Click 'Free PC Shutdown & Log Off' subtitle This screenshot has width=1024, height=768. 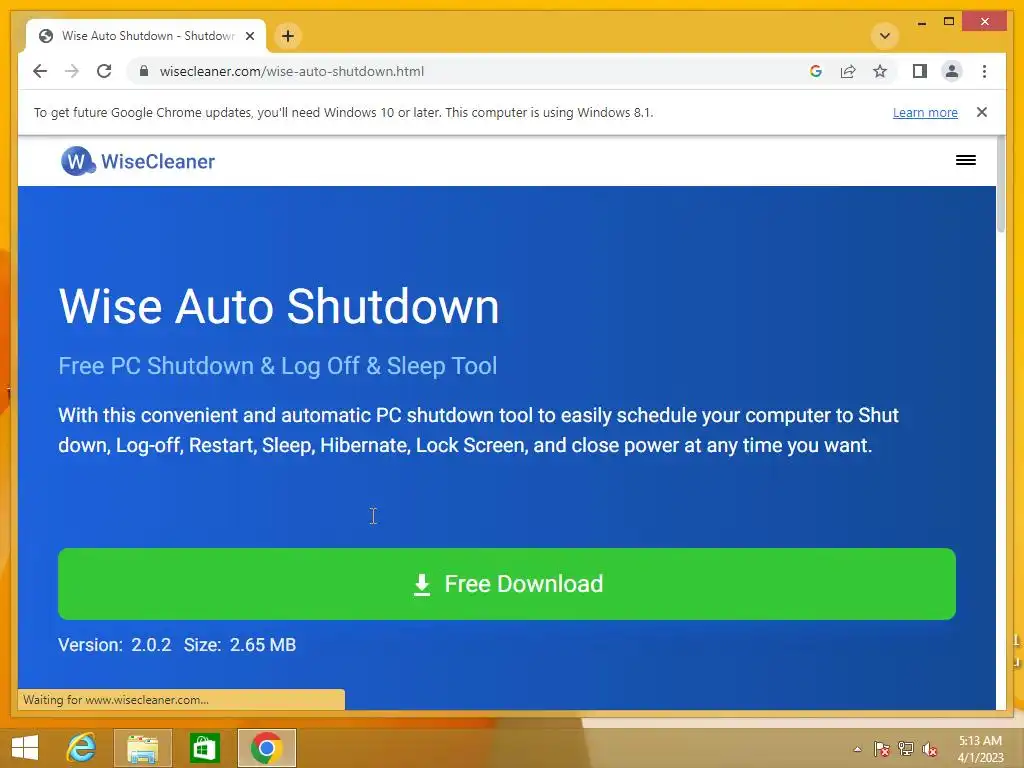tap(278, 366)
